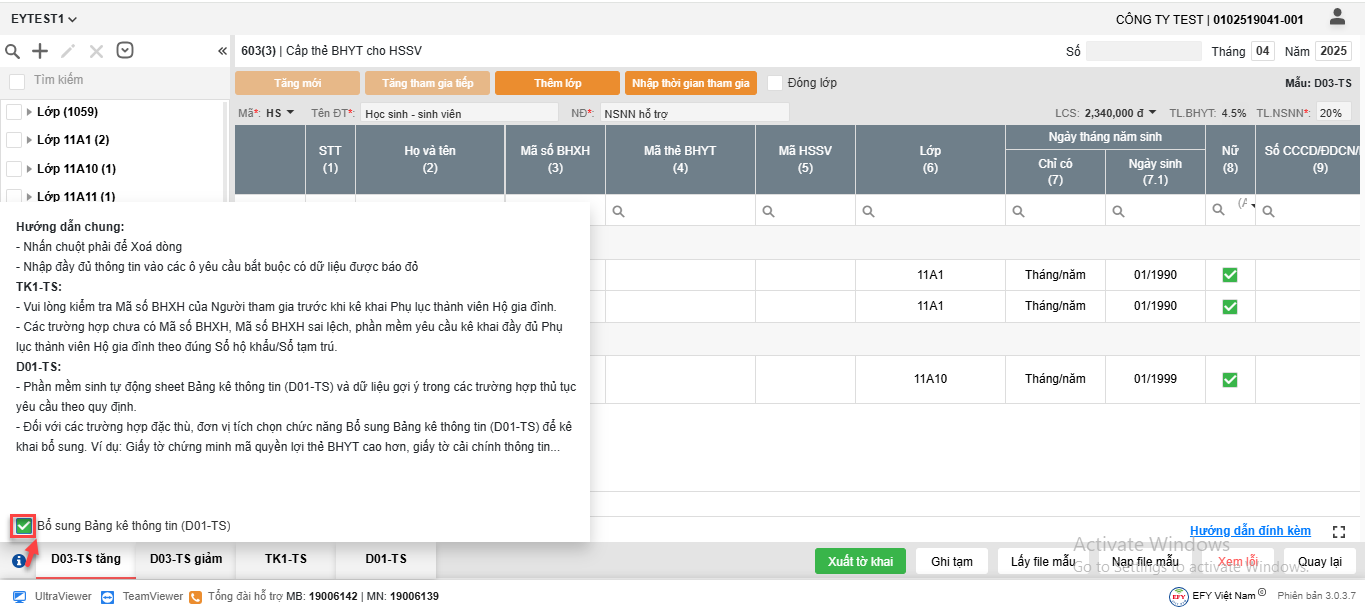1365x609 pixels.
Task: Click the Thêm lớp orange button
Action: click(x=557, y=83)
